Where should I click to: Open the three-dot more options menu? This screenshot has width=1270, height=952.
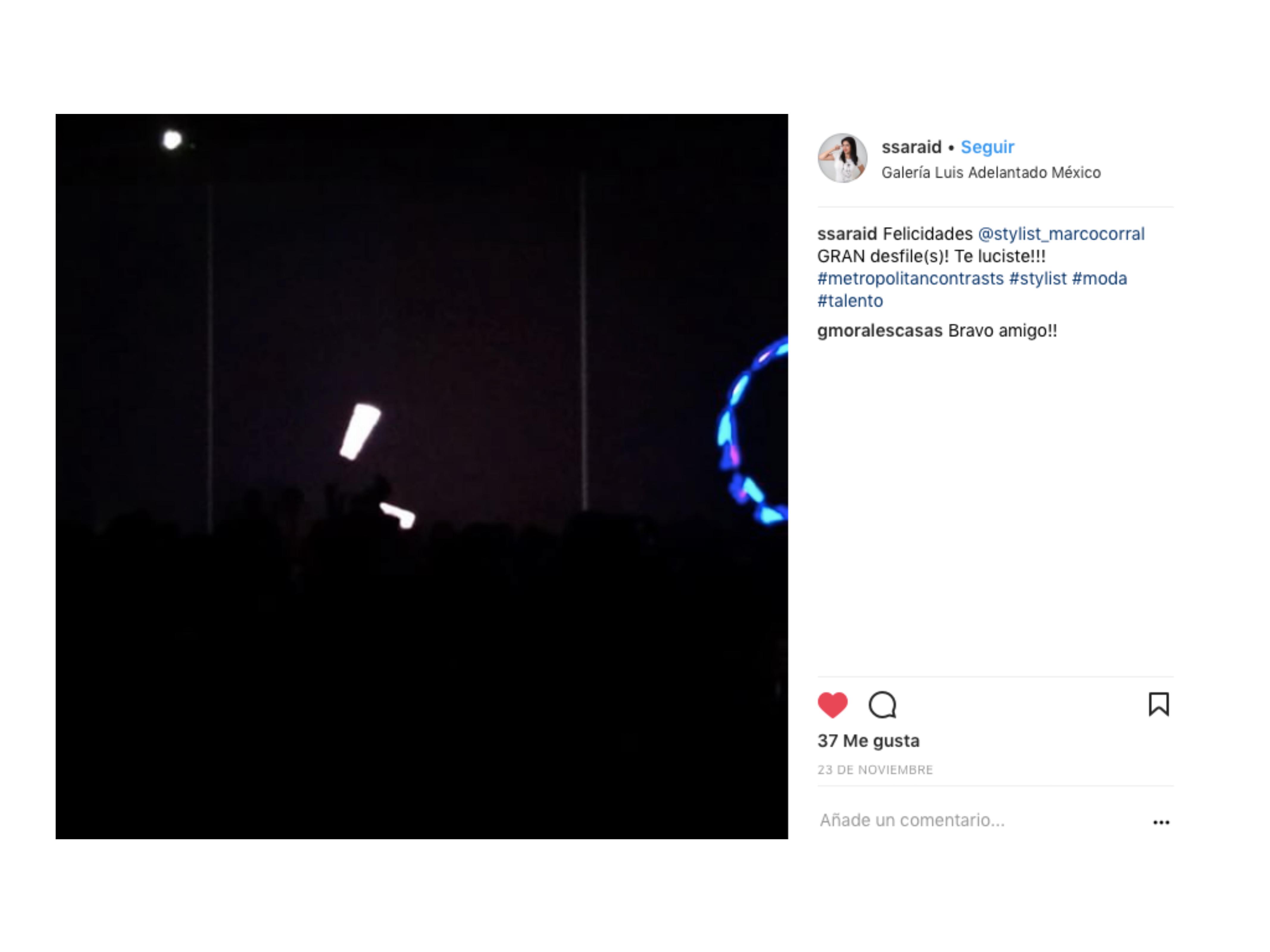click(1161, 822)
